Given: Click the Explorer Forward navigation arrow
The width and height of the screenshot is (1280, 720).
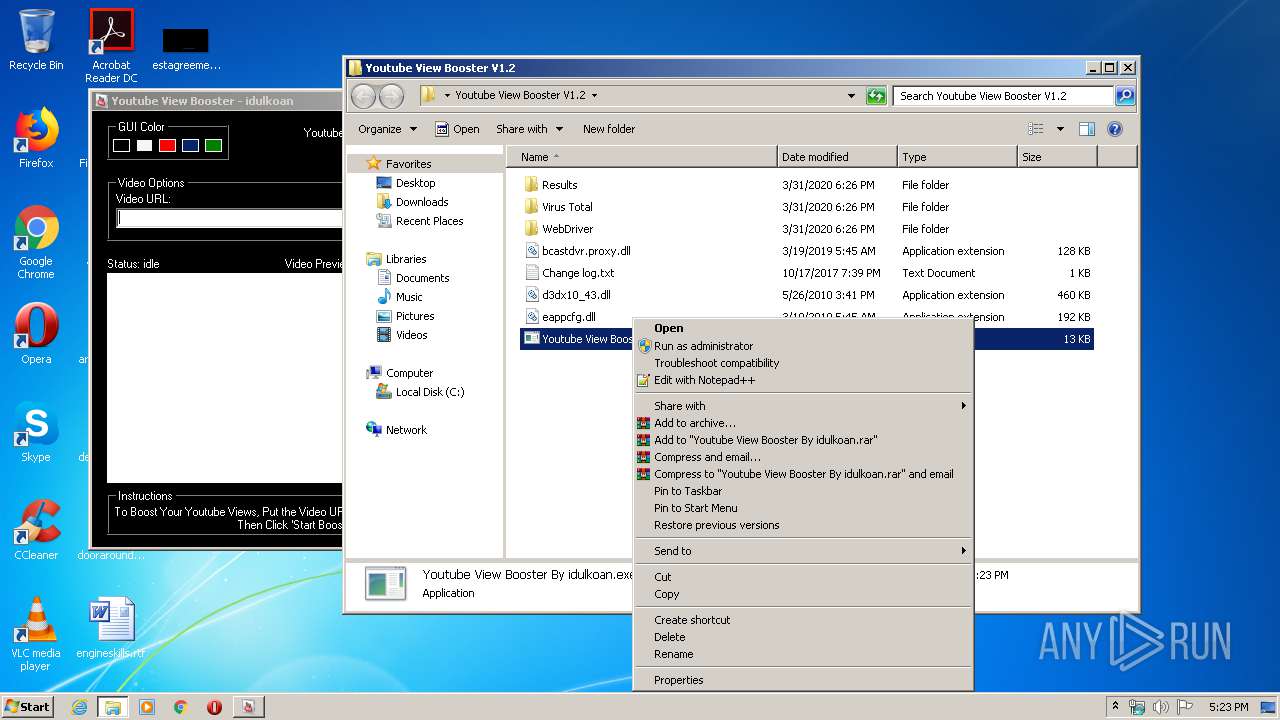Looking at the screenshot, I should pyautogui.click(x=392, y=96).
